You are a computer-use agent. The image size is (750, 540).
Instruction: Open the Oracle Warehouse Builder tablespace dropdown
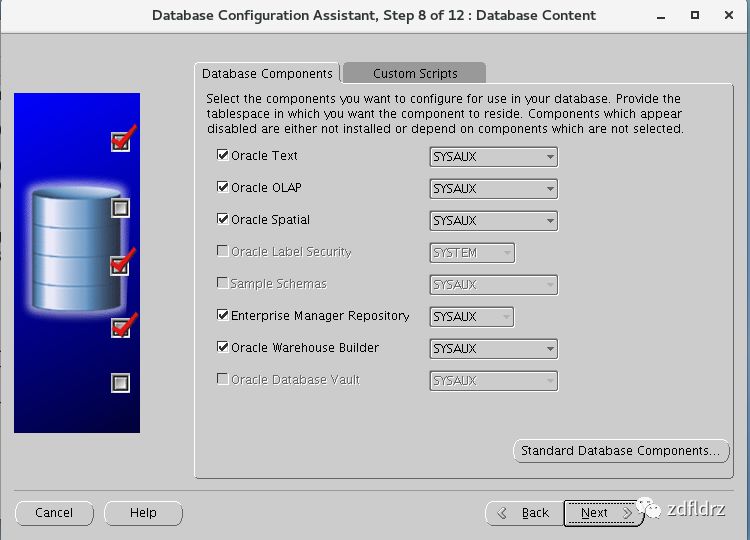point(494,349)
